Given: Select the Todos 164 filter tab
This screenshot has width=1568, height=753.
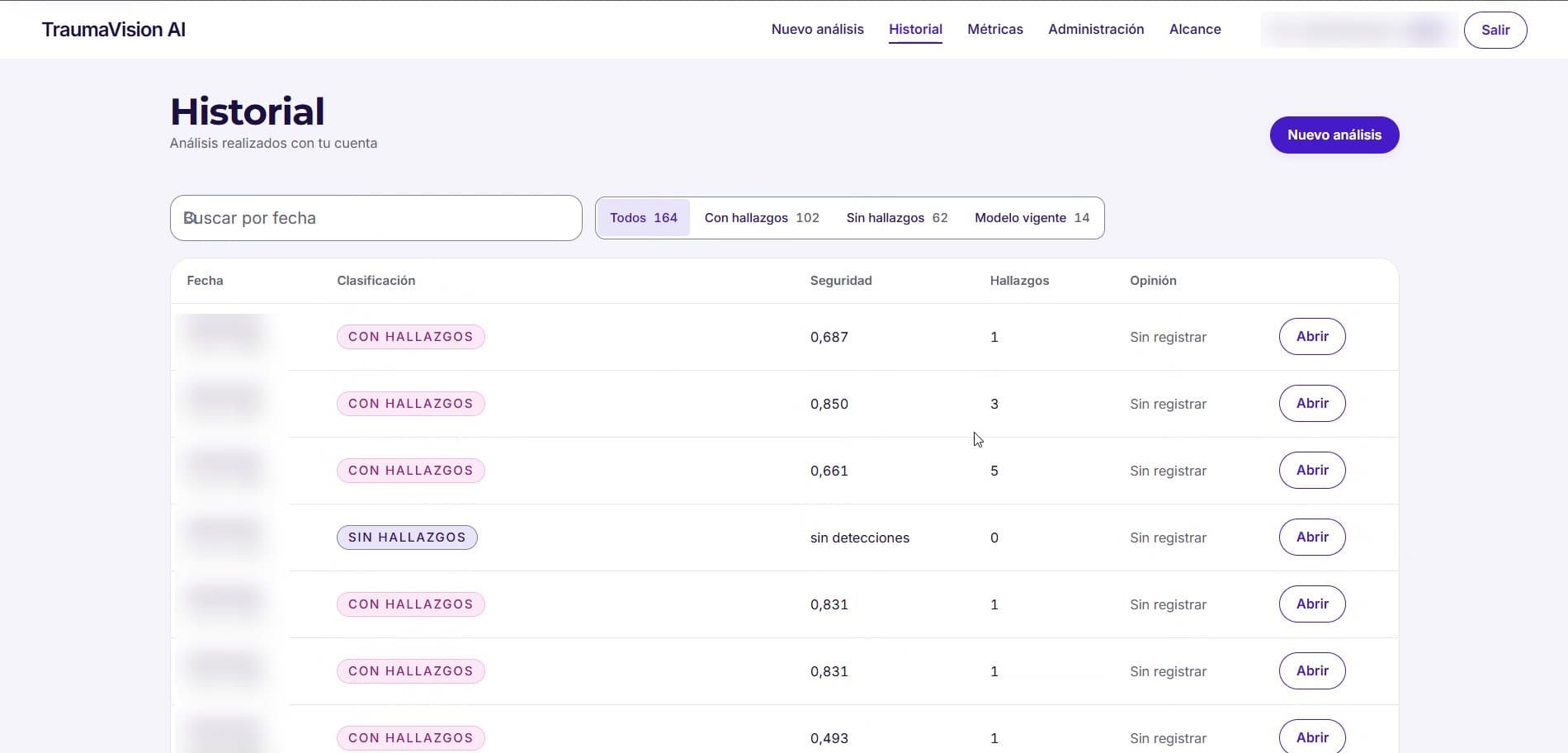Looking at the screenshot, I should (x=644, y=218).
